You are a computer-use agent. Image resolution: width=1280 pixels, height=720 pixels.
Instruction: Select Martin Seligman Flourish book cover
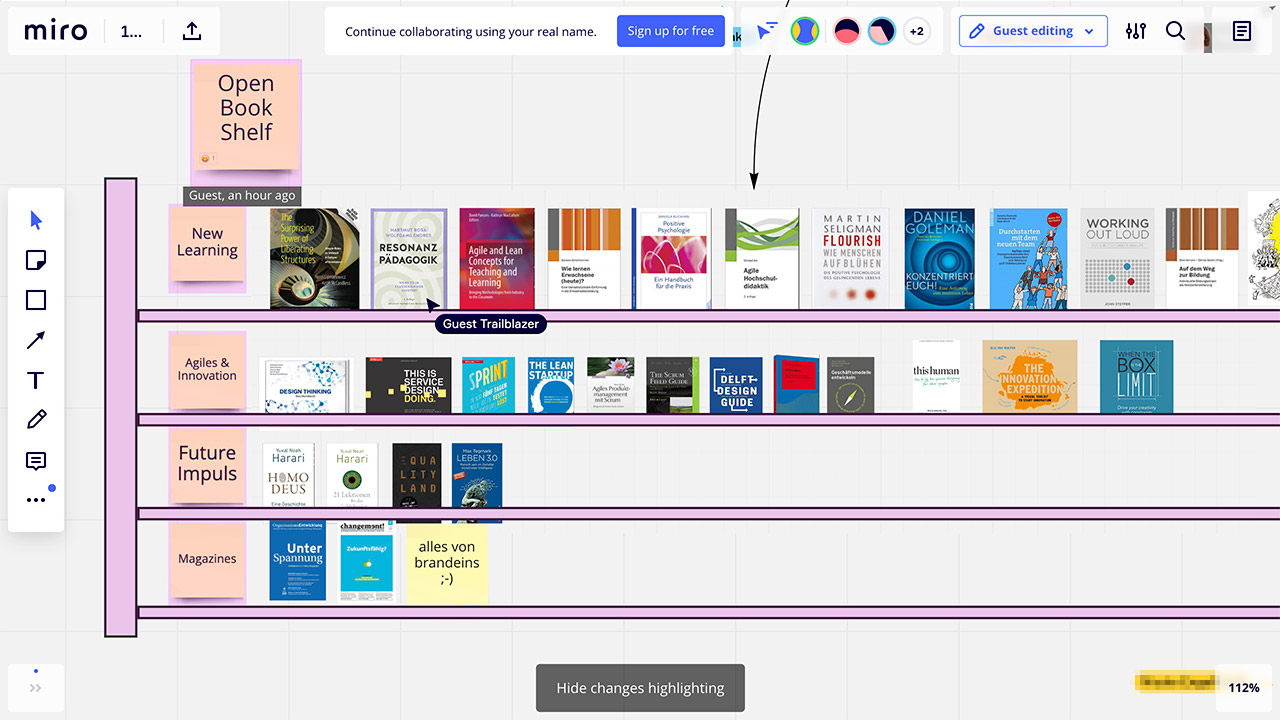(x=851, y=259)
